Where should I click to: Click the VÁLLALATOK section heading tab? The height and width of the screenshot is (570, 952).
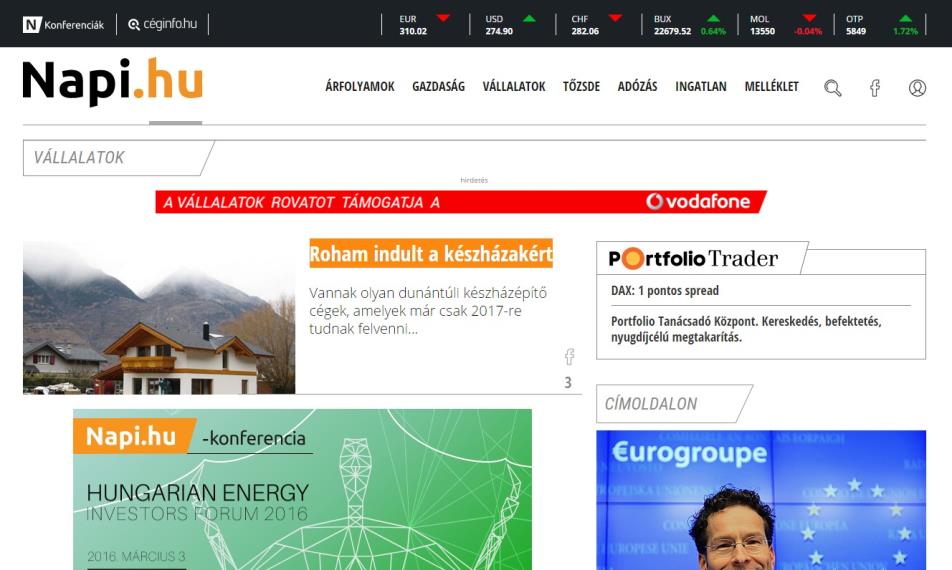click(118, 158)
